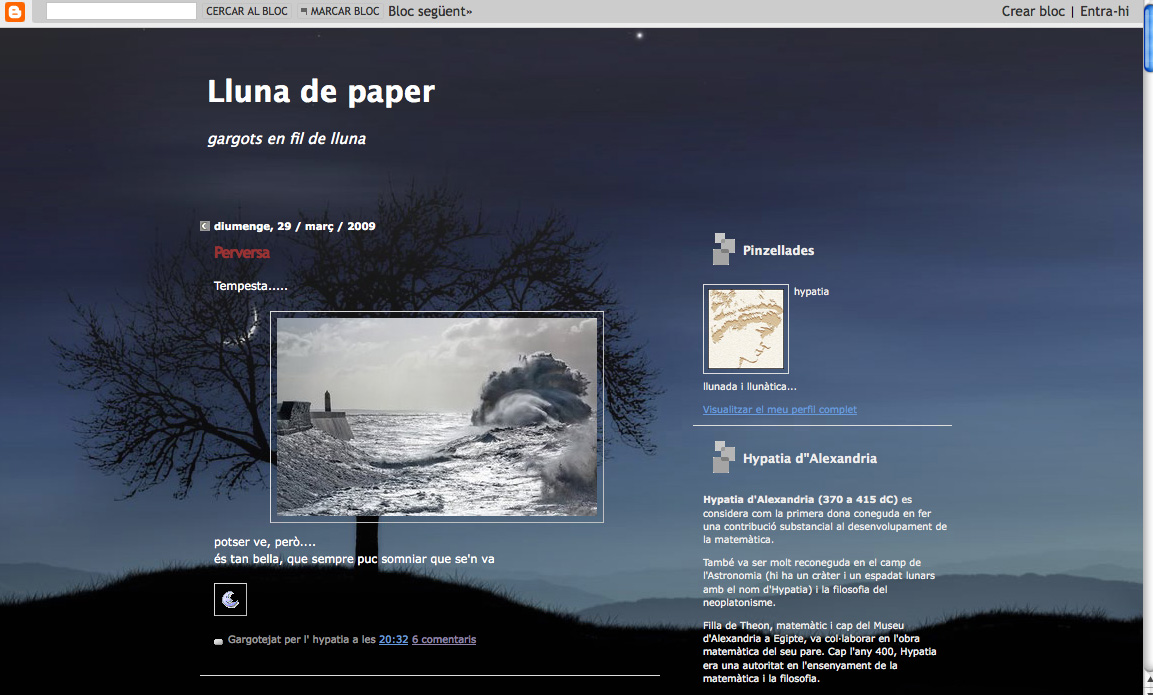
Task: Open the post titled Perversa
Action: pos(241,252)
